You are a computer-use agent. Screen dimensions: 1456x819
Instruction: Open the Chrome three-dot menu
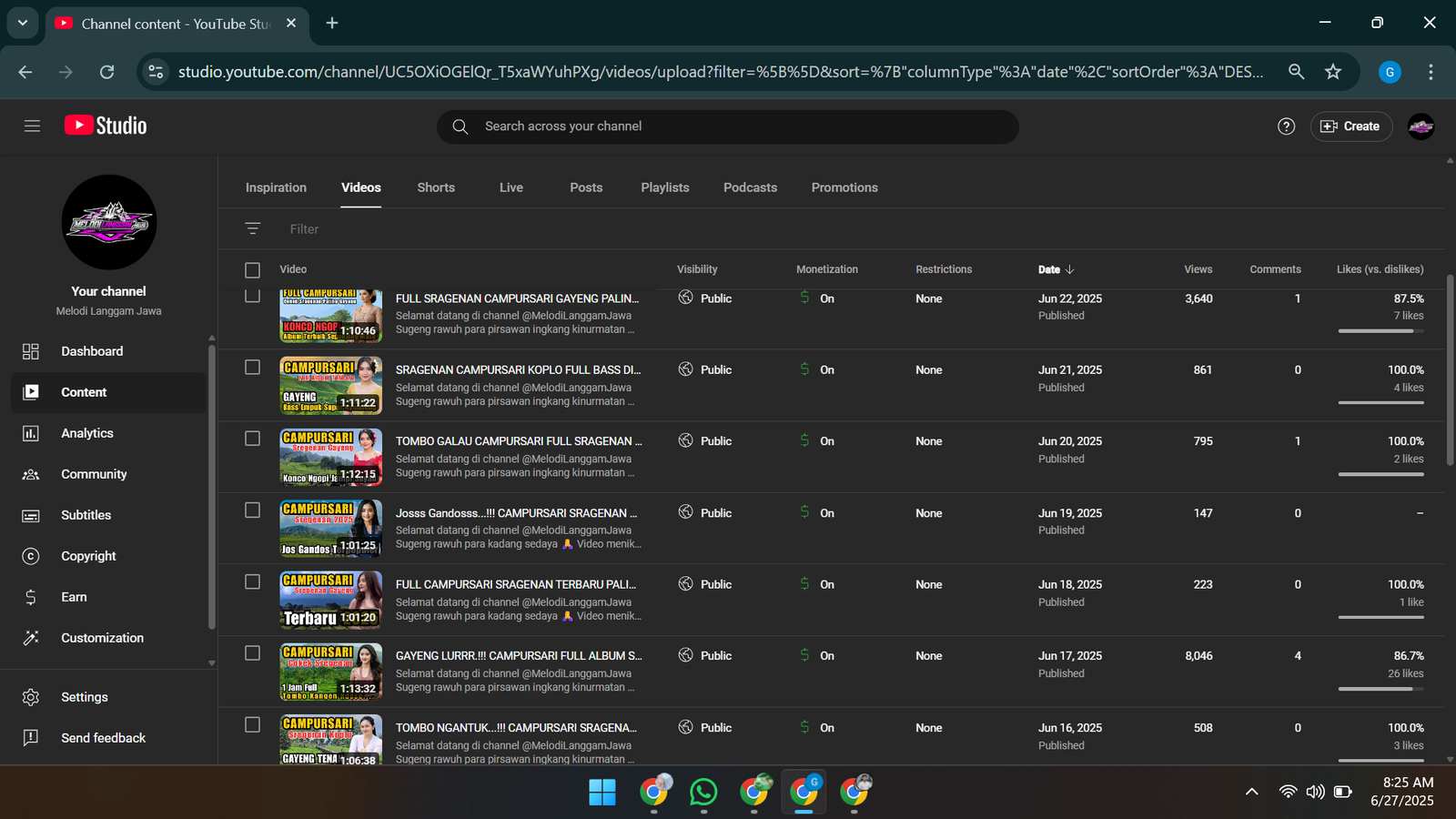[x=1431, y=72]
